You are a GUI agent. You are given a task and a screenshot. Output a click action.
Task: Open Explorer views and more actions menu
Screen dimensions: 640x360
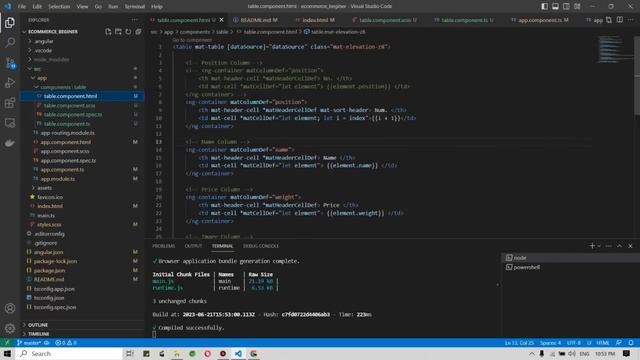(x=135, y=20)
